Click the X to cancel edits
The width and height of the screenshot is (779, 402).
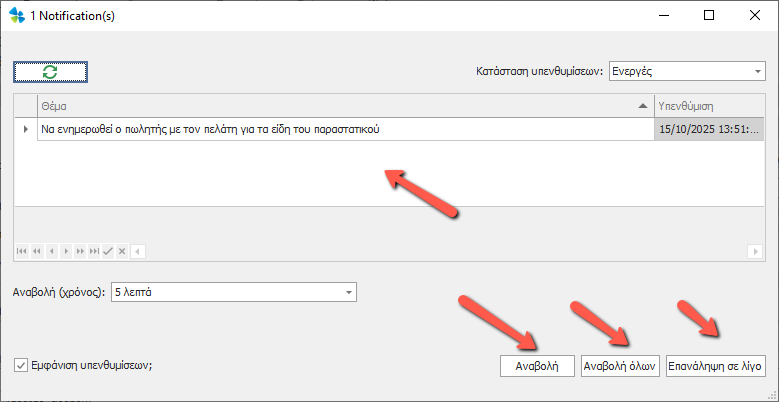(x=122, y=251)
